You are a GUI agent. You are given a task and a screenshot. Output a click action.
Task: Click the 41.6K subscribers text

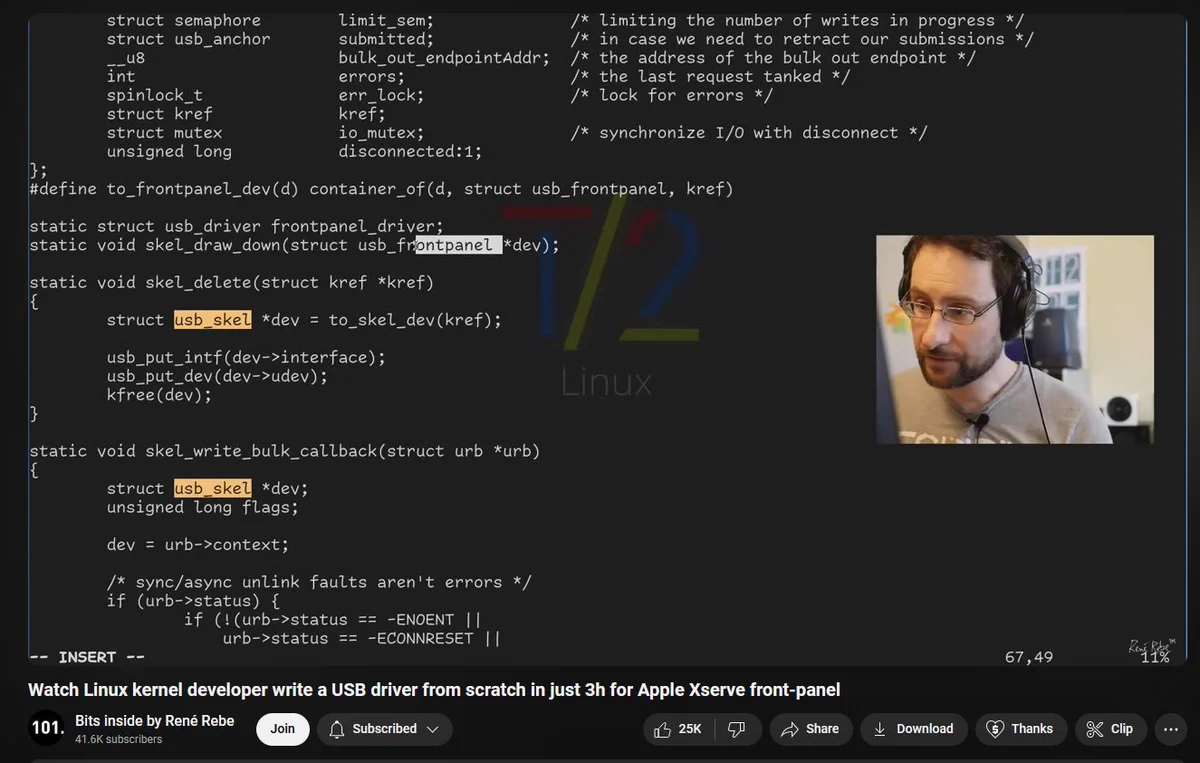point(118,739)
